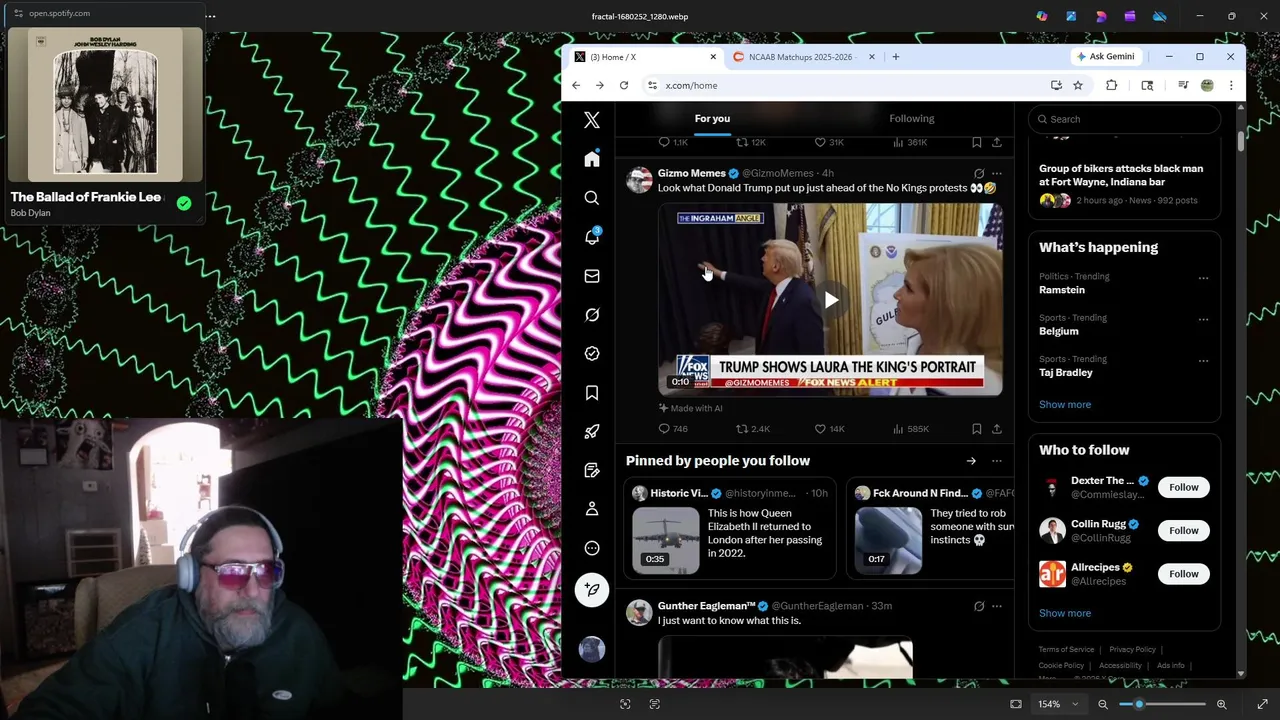Viewport: 1280px width, 720px height.
Task: Reply to the Gizmo Memes post
Action: (x=672, y=429)
